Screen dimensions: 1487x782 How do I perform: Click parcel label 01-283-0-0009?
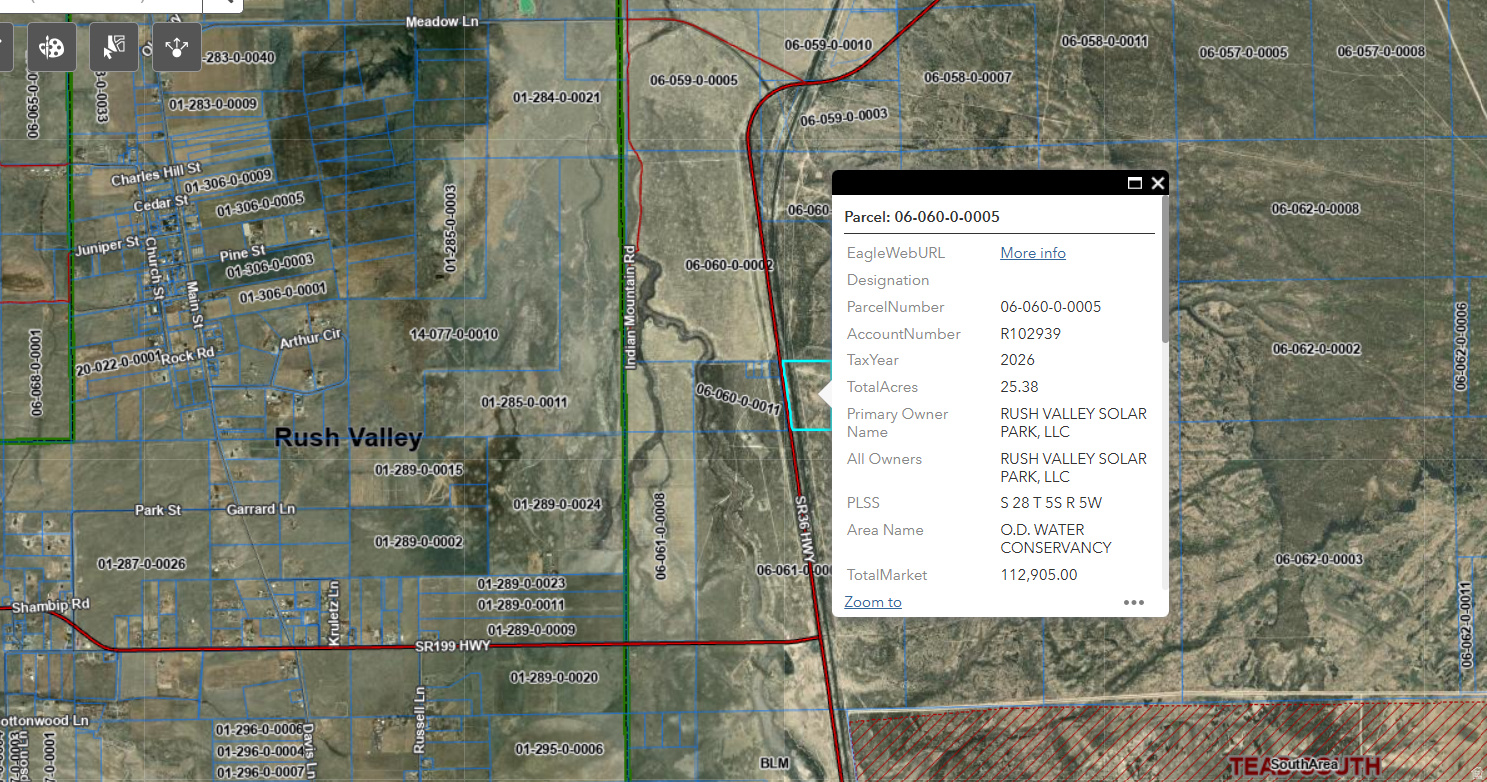213,104
